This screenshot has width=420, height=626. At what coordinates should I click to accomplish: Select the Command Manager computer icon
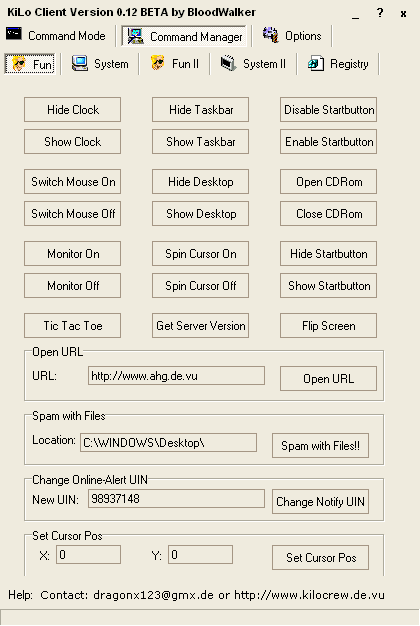click(x=135, y=36)
